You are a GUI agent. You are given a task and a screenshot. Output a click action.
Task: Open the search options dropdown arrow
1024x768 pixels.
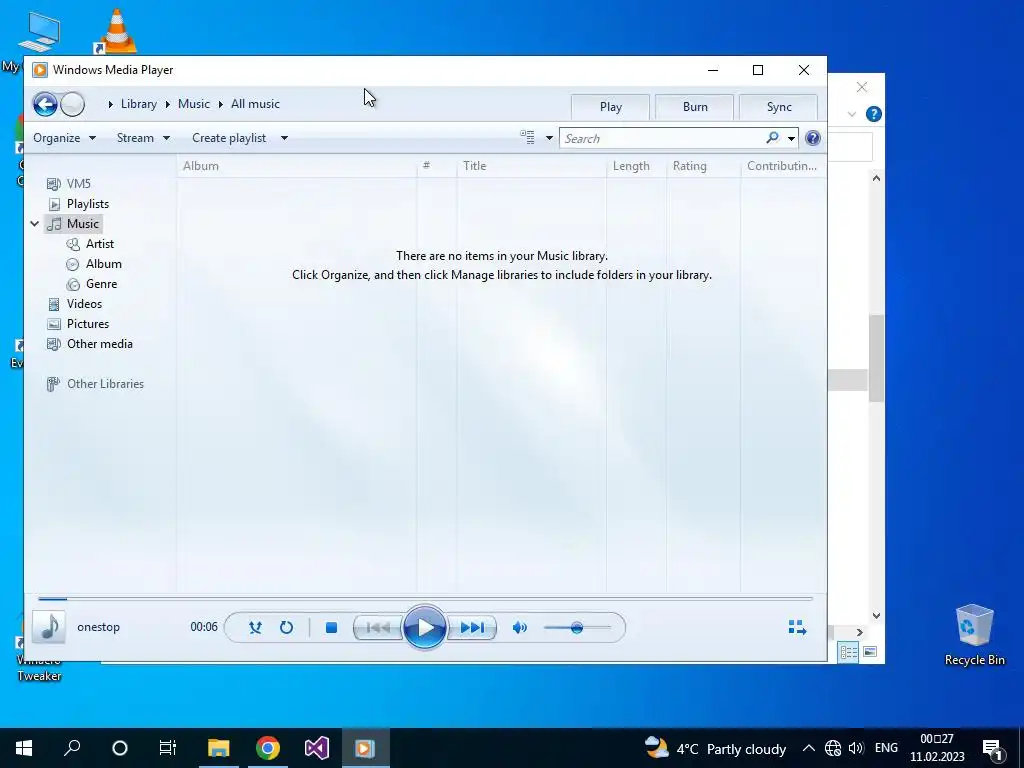(791, 138)
